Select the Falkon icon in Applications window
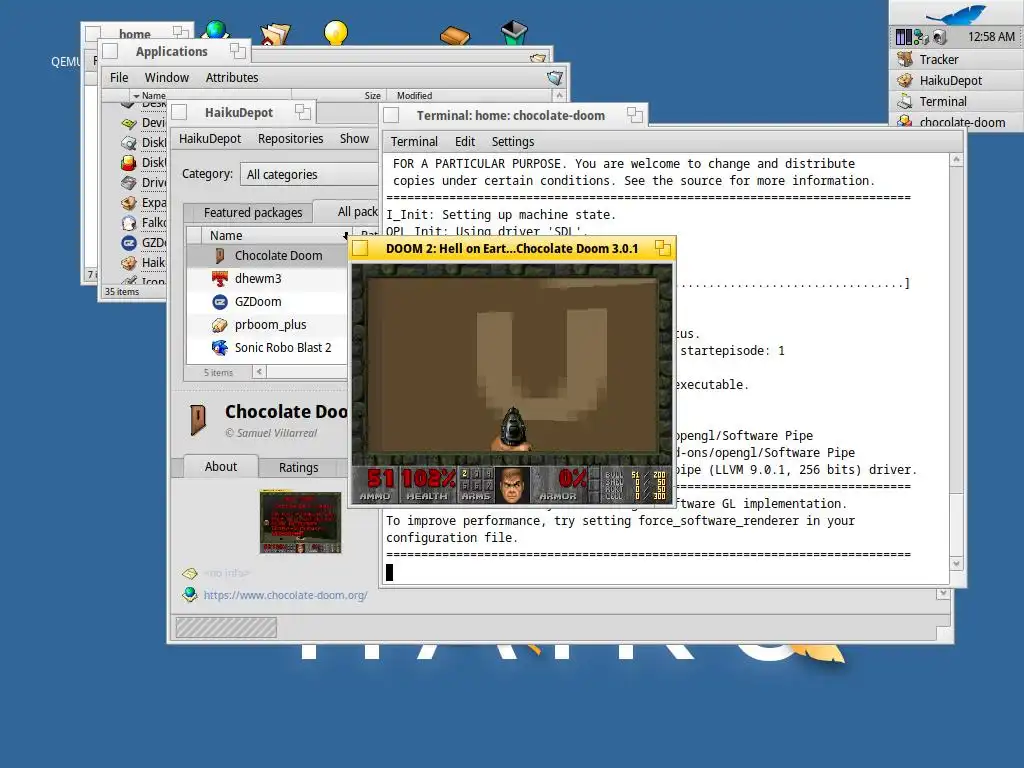This screenshot has height=768, width=1024. (x=129, y=223)
